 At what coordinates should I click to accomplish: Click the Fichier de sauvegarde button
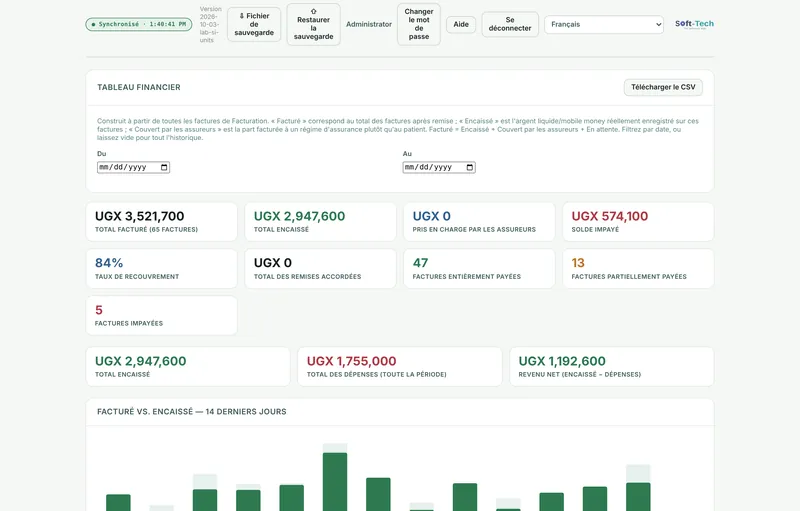point(254,24)
